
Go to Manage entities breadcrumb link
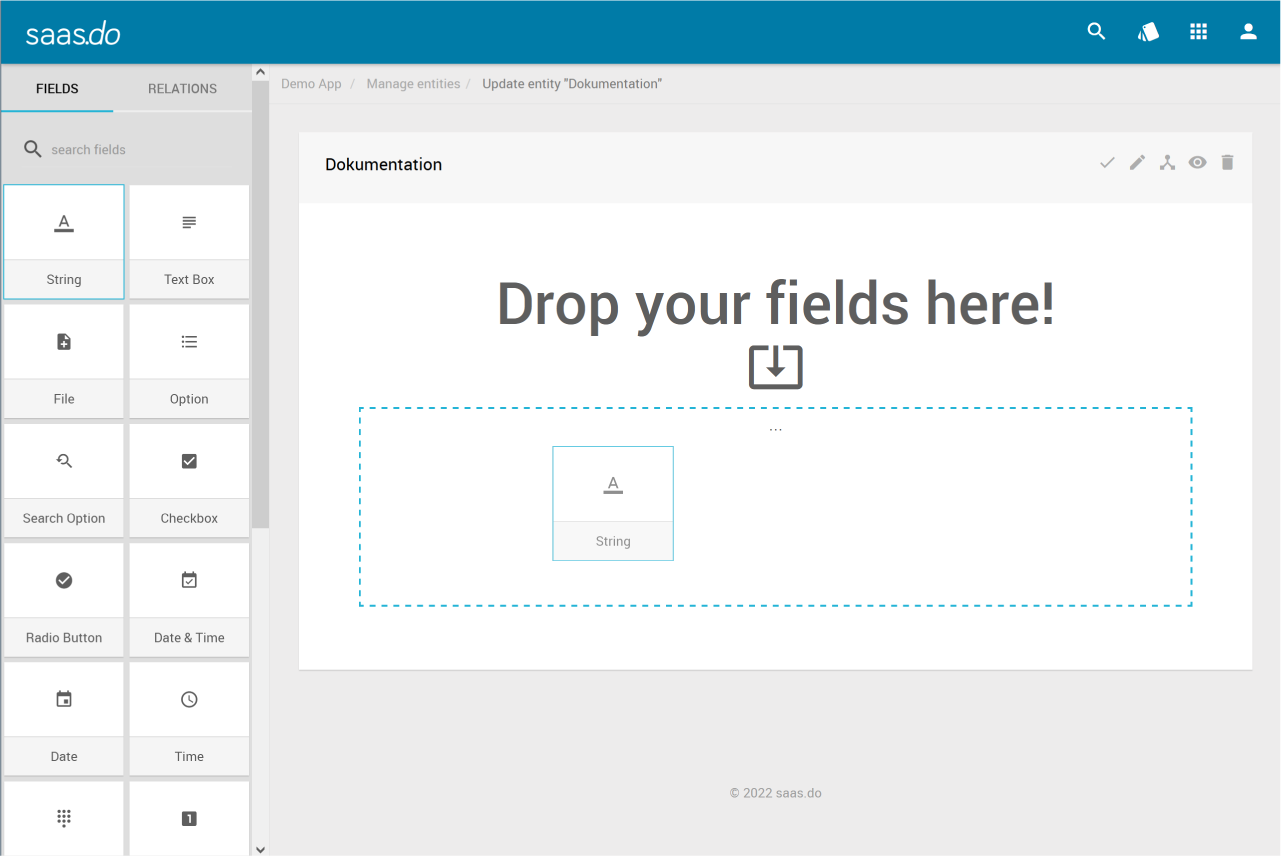[413, 84]
